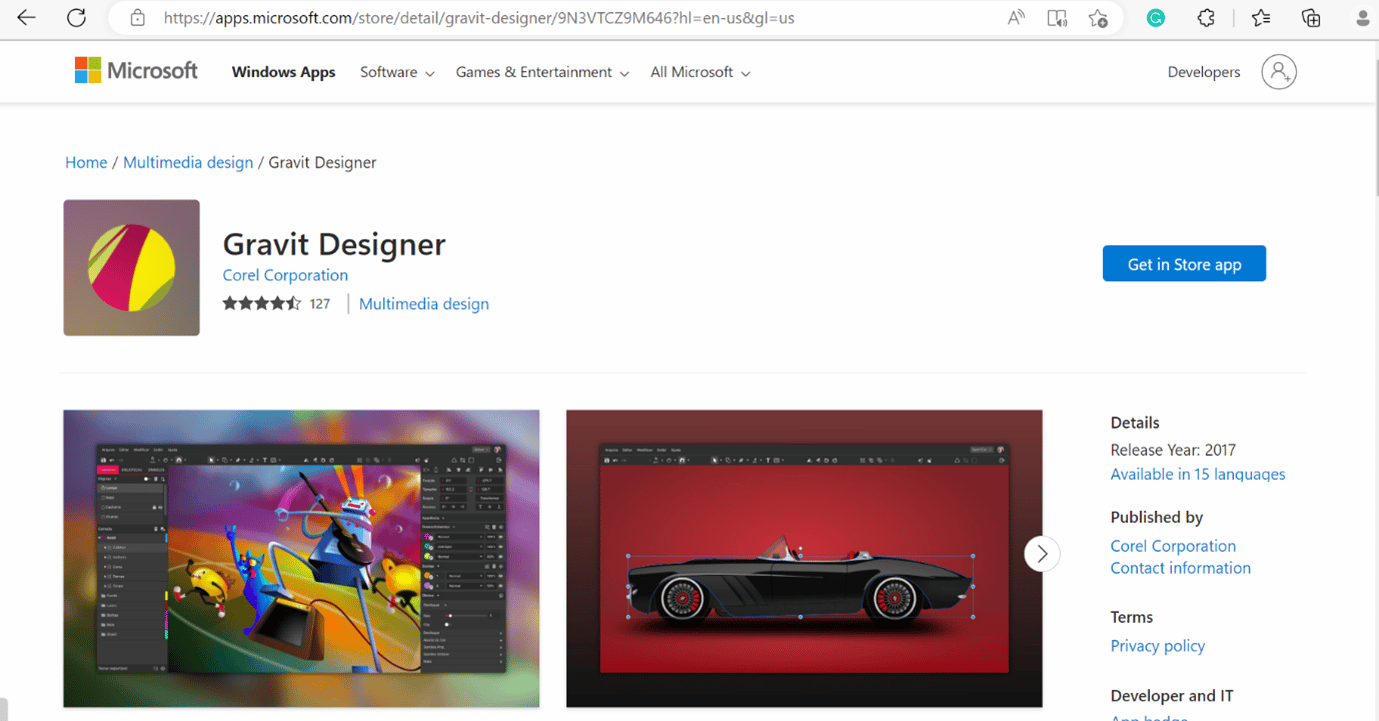Screen dimensions: 1379x721
Task: Click the address bar URL
Action: (x=479, y=18)
